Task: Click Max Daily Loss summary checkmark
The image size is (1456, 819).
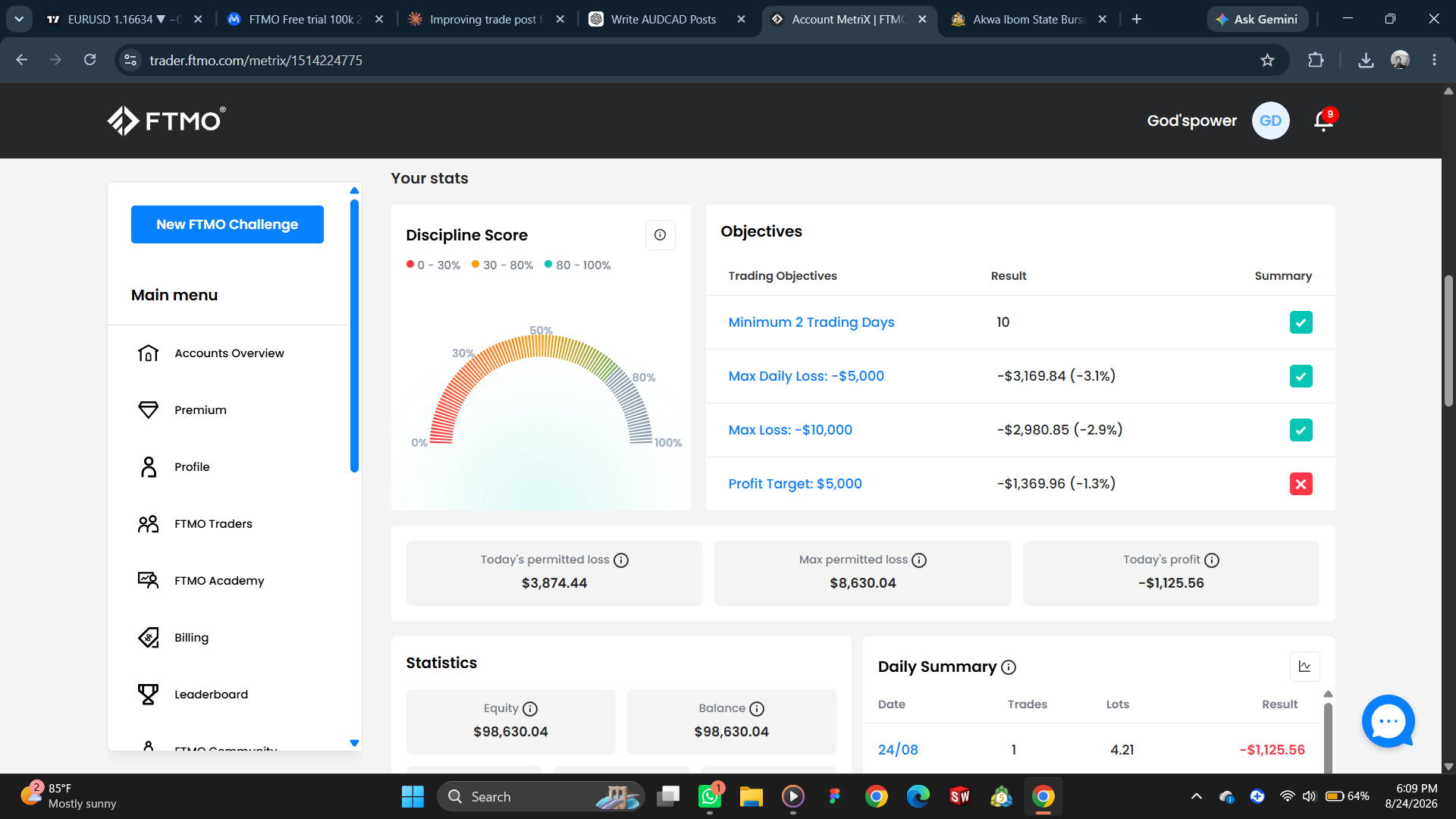Action: pos(1301,376)
